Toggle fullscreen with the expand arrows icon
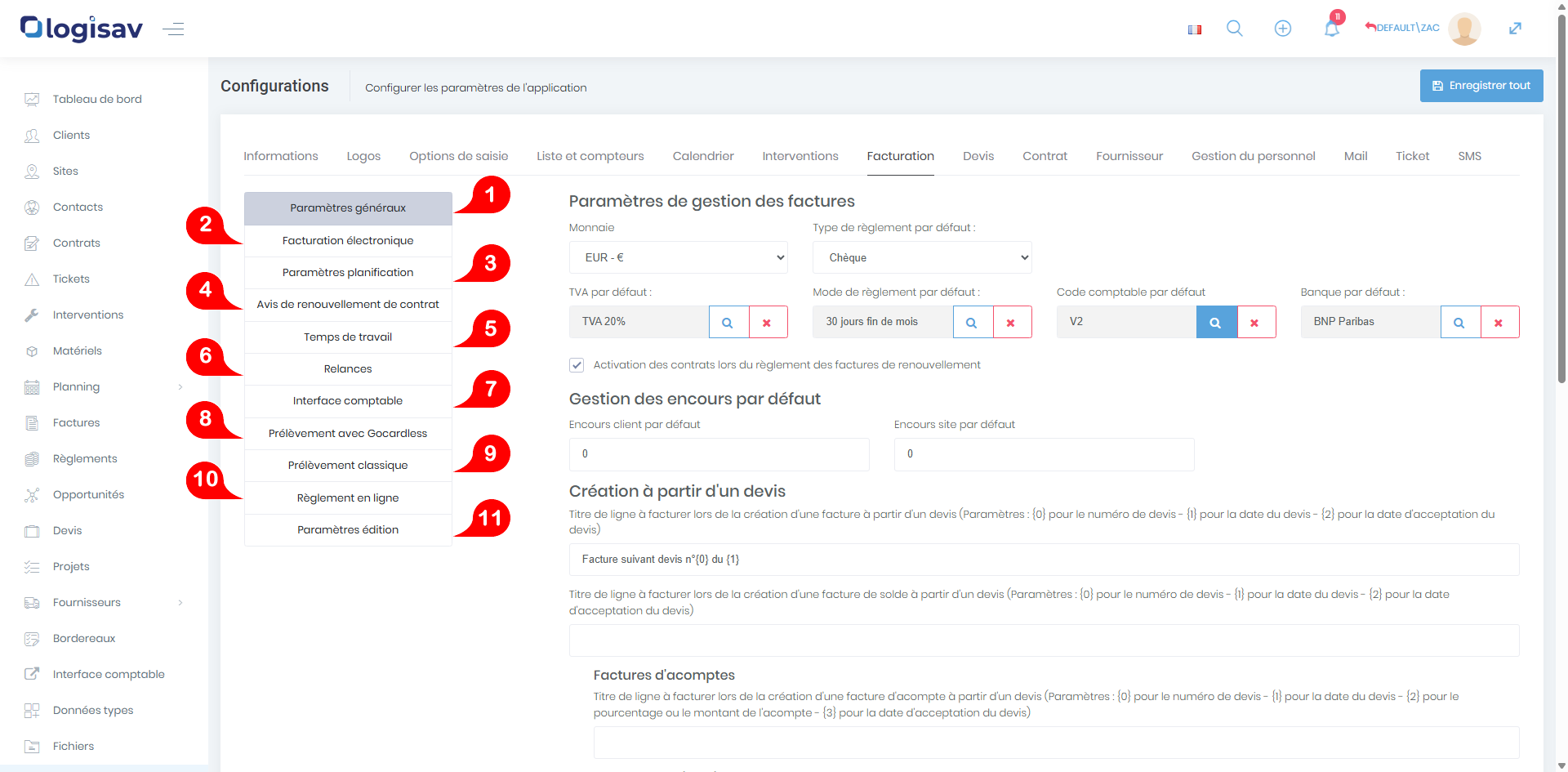1568x772 pixels. pyautogui.click(x=1515, y=29)
